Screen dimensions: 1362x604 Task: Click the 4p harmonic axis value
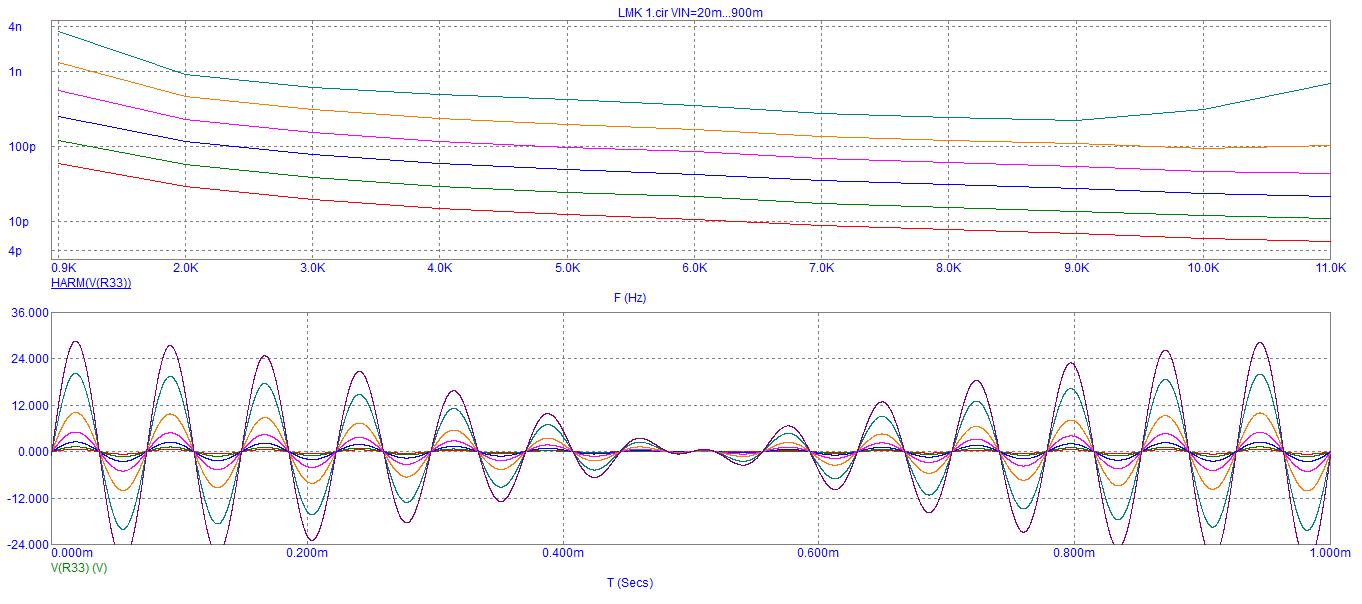pos(14,251)
